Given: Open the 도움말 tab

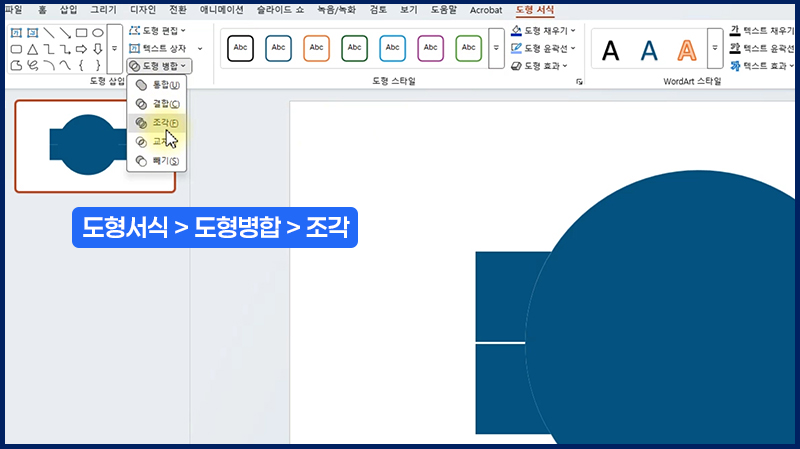Looking at the screenshot, I should [444, 9].
